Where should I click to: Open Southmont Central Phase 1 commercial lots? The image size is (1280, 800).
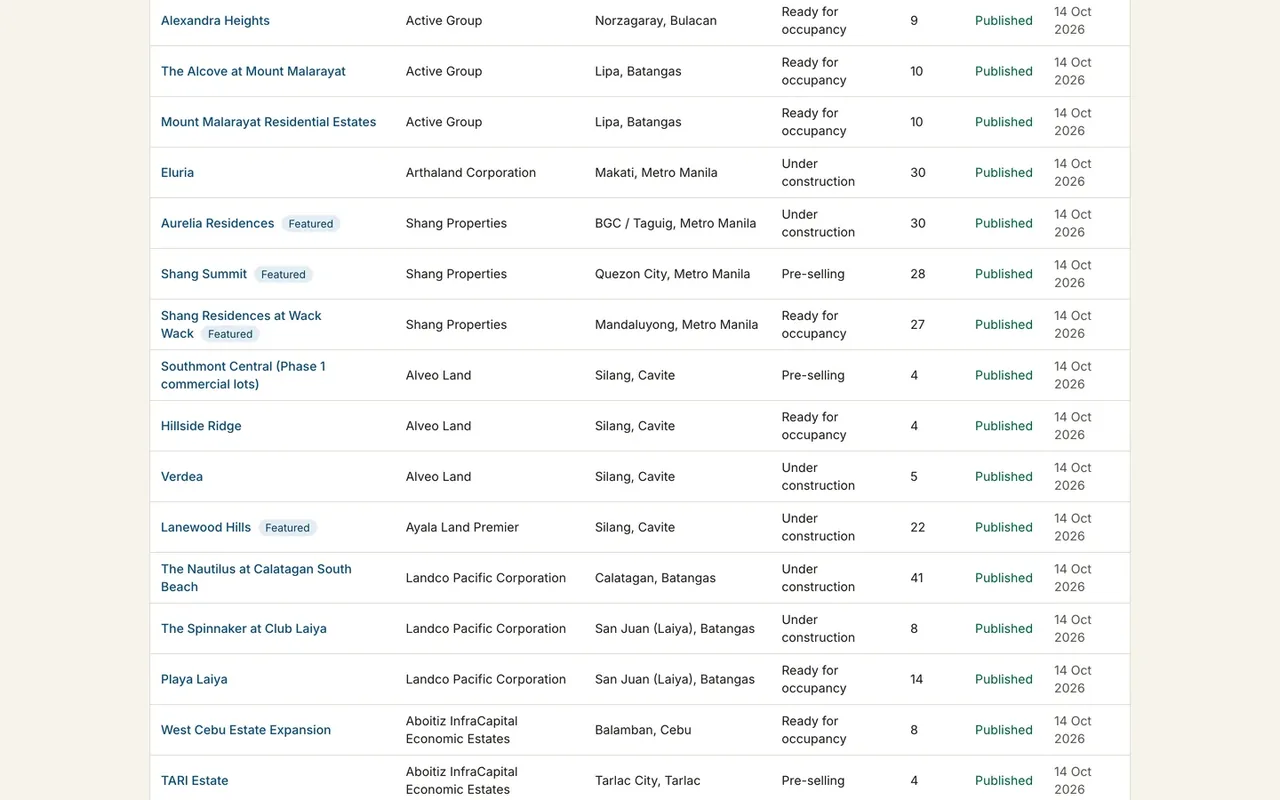coord(243,376)
